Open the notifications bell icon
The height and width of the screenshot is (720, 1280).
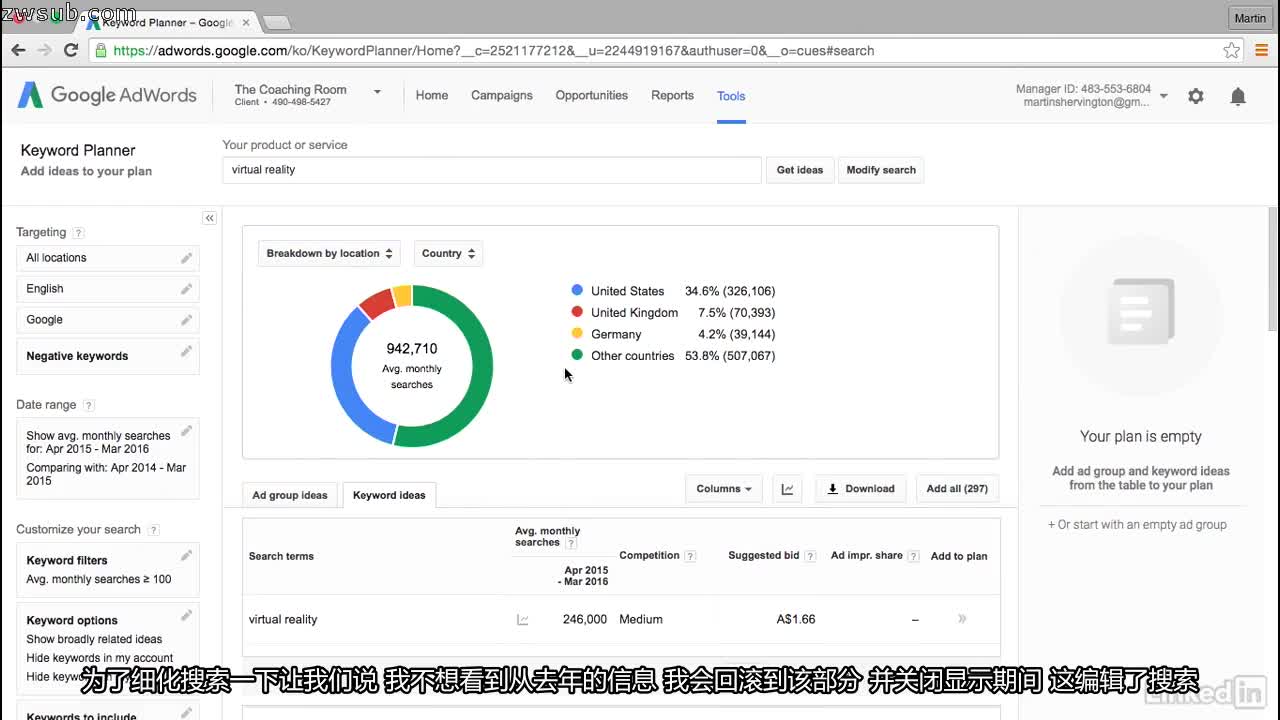pyautogui.click(x=1238, y=96)
